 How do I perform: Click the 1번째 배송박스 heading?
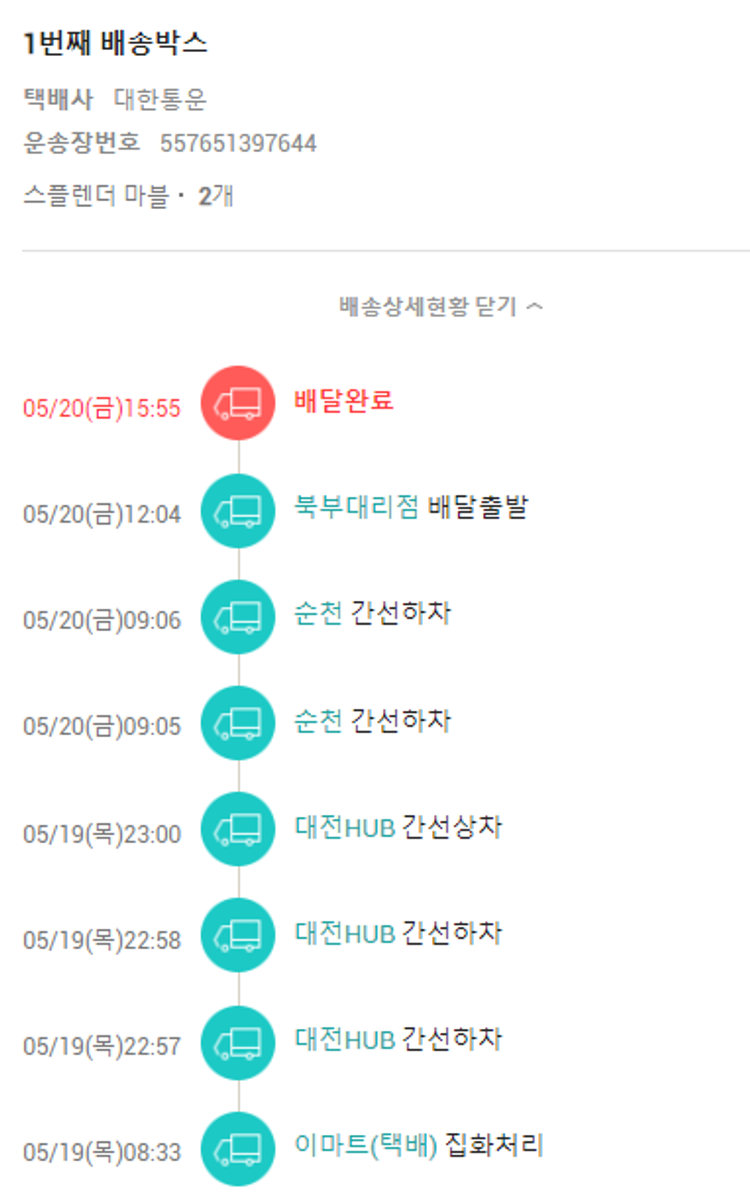coord(115,45)
